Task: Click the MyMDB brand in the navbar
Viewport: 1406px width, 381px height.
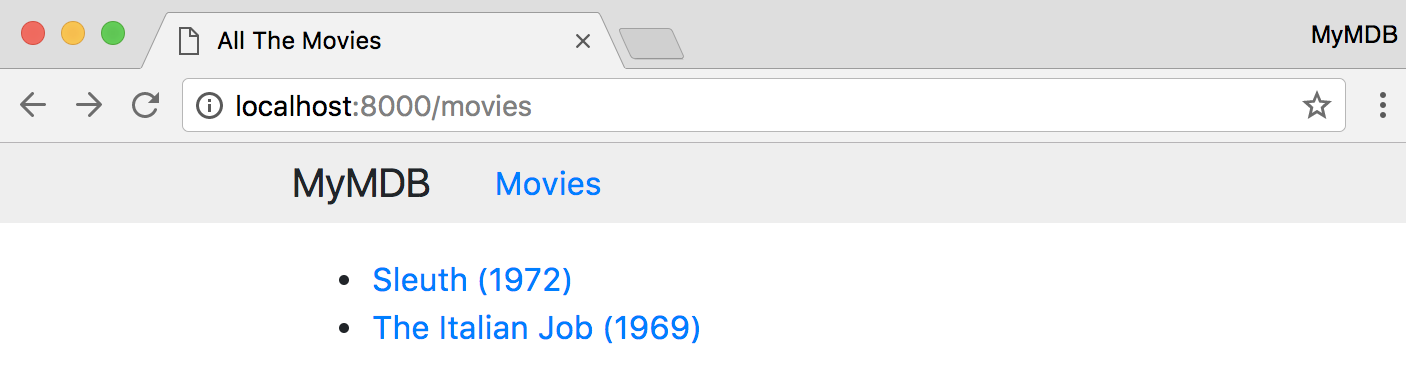Action: (361, 184)
